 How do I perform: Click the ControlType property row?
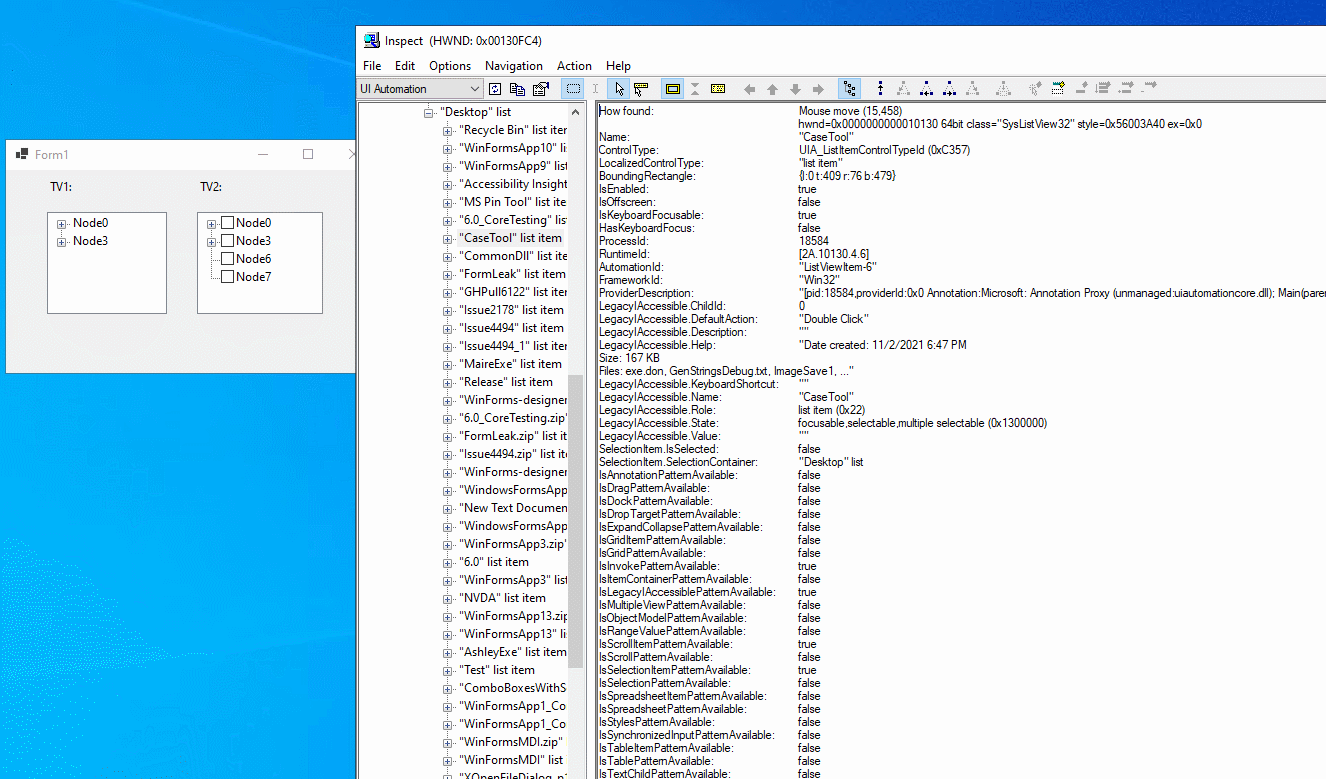click(x=784, y=150)
